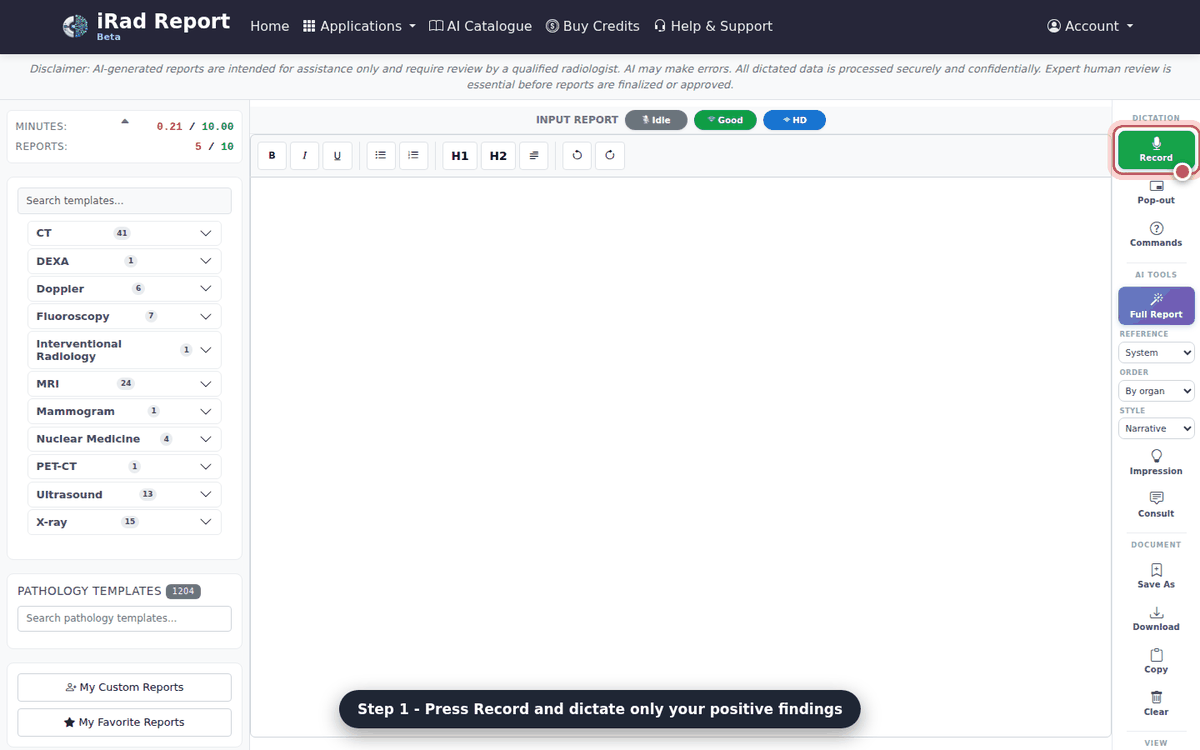Show the voice Commands help
Viewport: 1200px width, 750px height.
tap(1156, 235)
